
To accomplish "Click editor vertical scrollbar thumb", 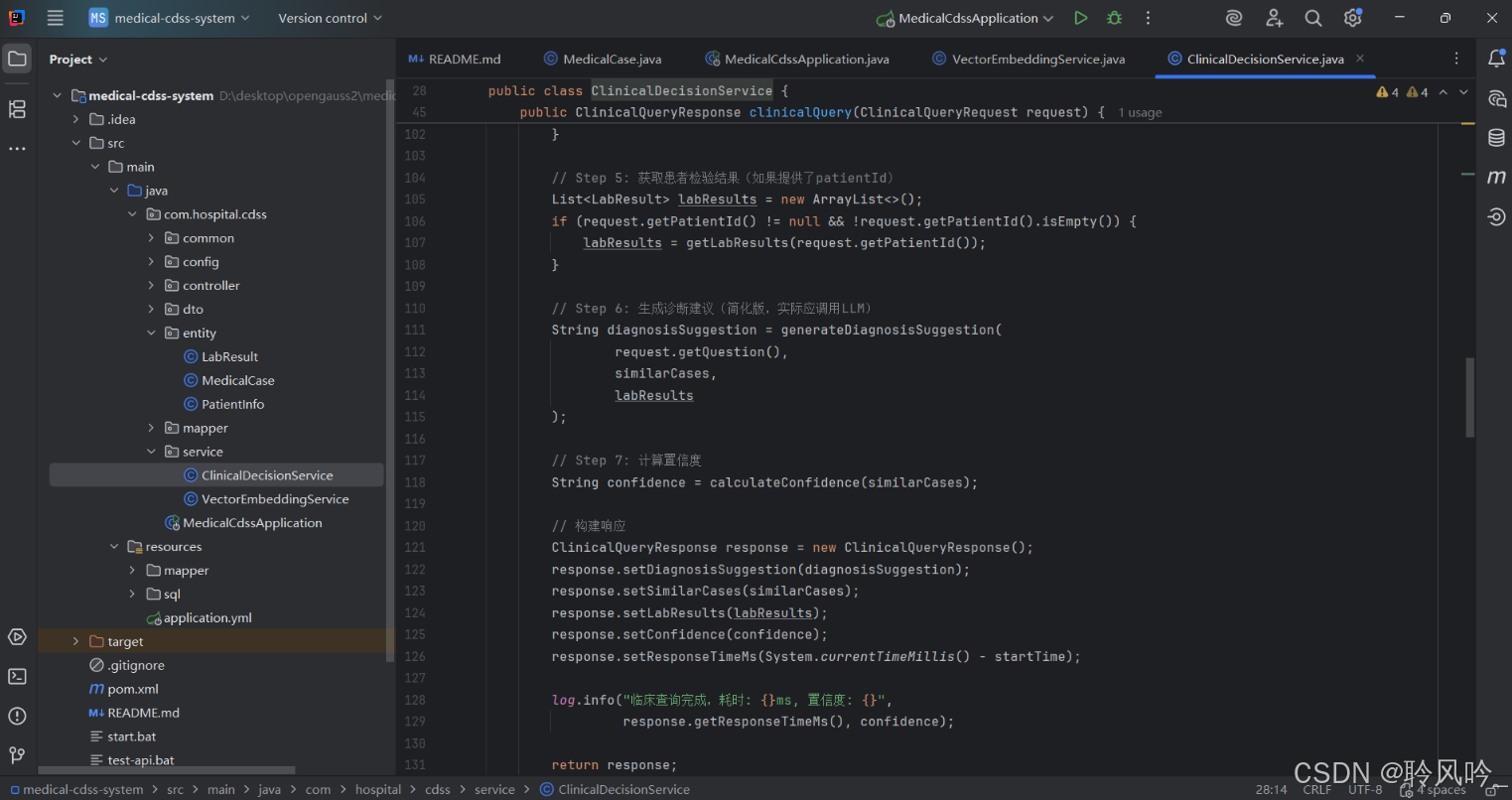I will click(x=1470, y=397).
